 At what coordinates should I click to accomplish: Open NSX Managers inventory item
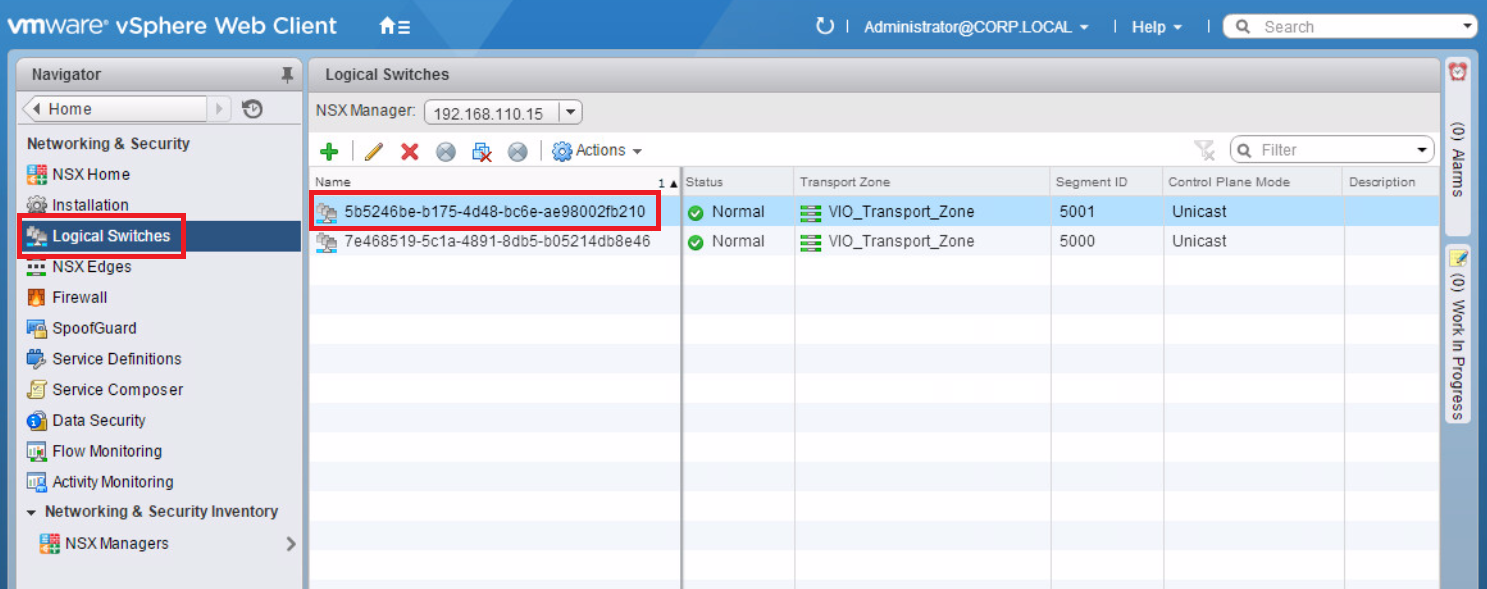tap(117, 544)
